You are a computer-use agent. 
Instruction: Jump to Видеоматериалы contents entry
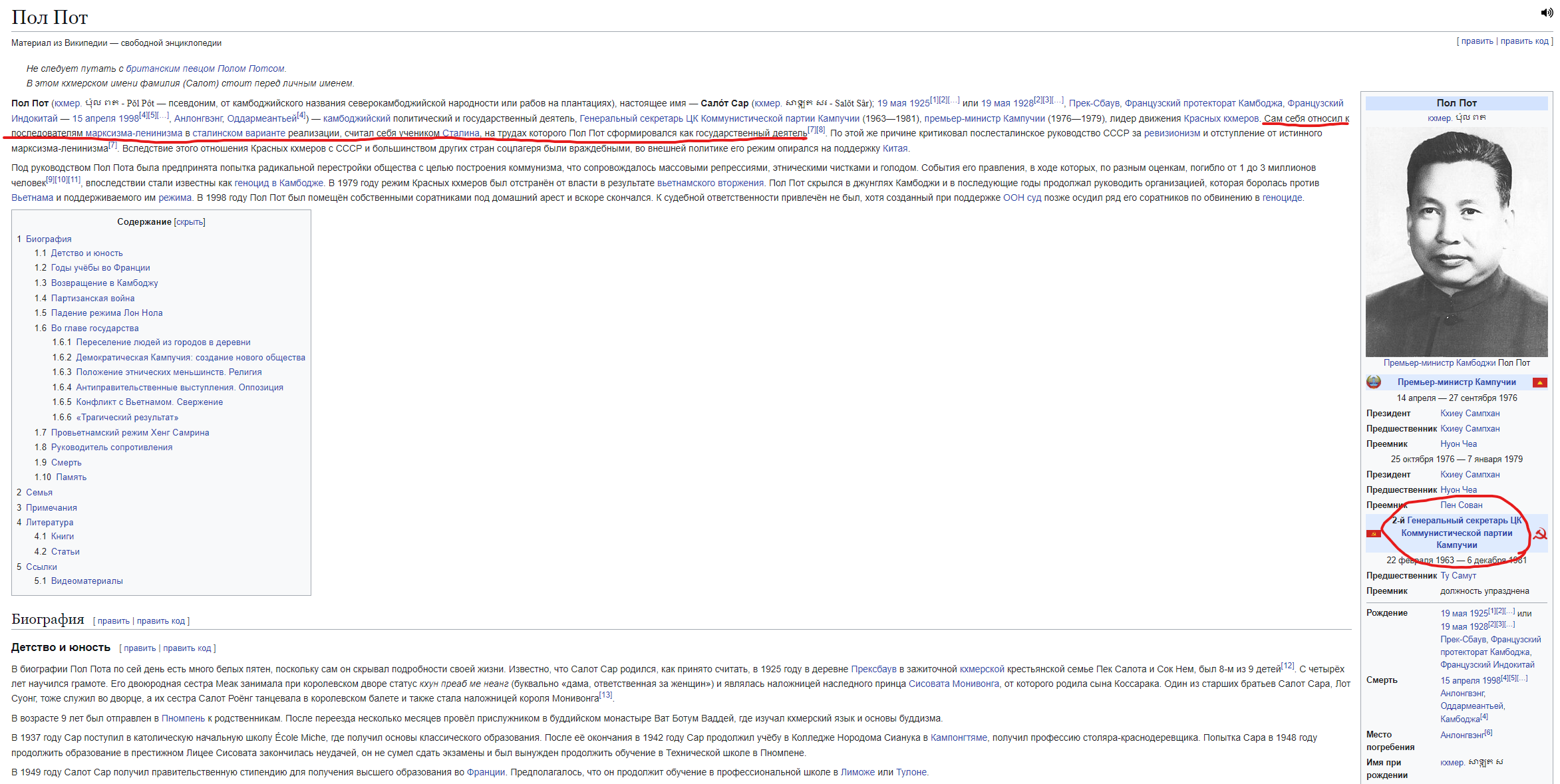coord(86,581)
